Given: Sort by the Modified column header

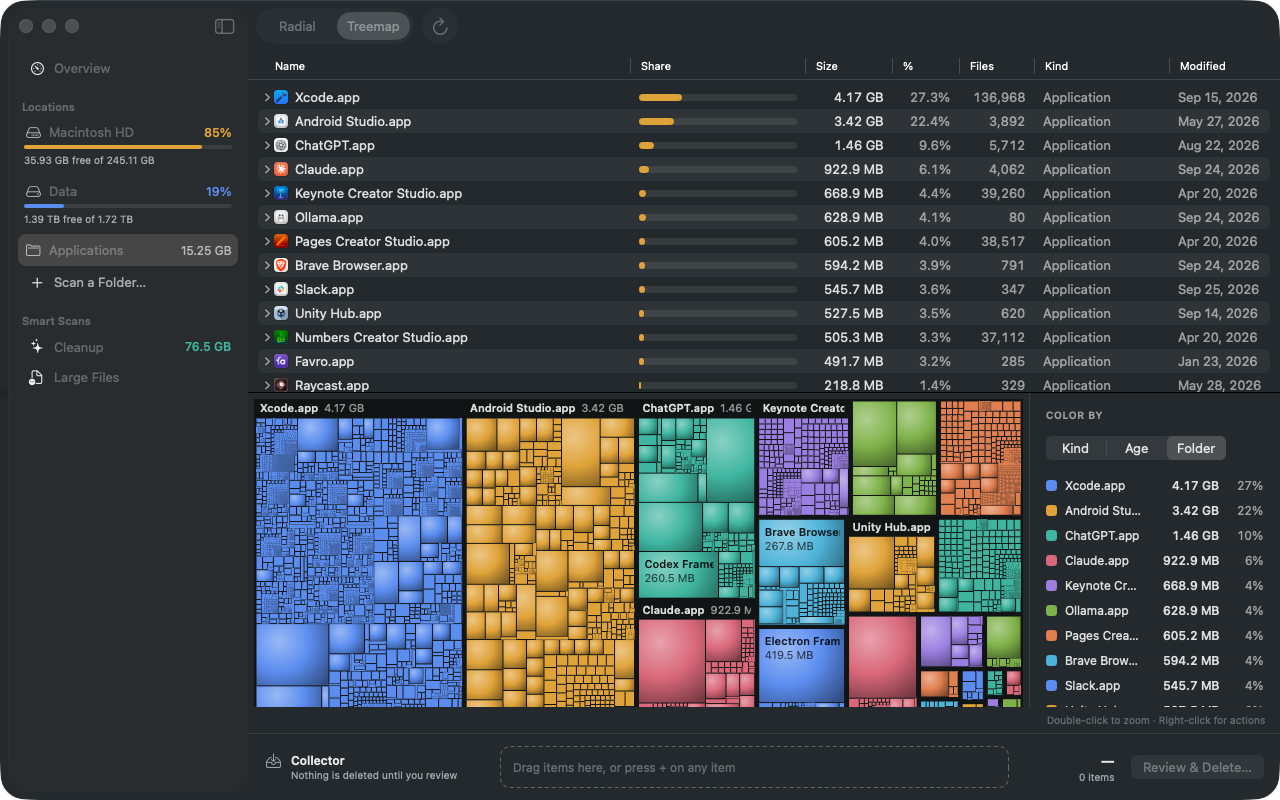Looking at the screenshot, I should coord(1202,66).
